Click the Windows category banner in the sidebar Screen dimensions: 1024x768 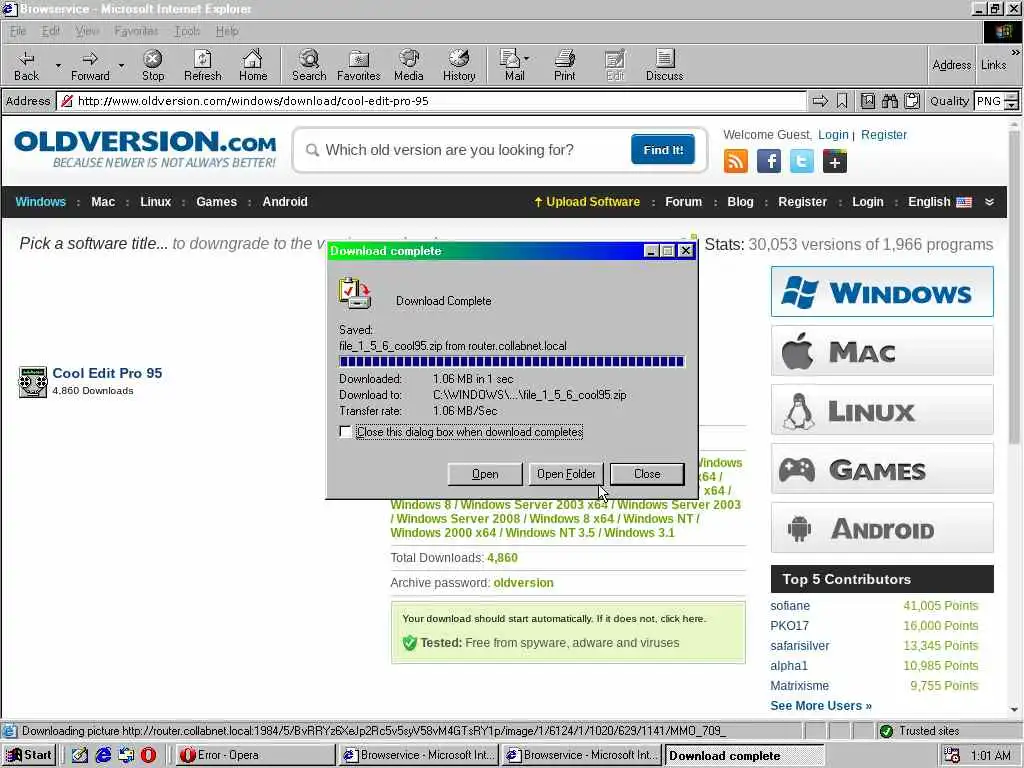pyautogui.click(x=882, y=291)
